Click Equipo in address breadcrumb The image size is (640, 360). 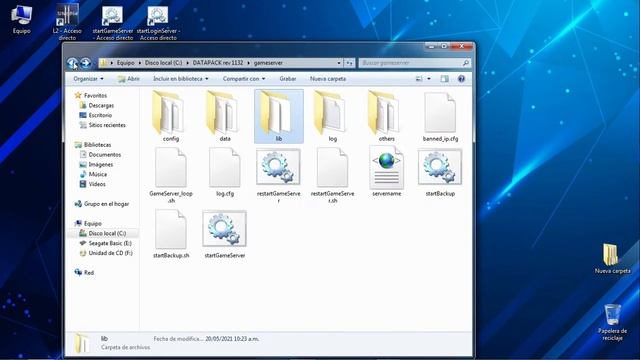[x=125, y=63]
